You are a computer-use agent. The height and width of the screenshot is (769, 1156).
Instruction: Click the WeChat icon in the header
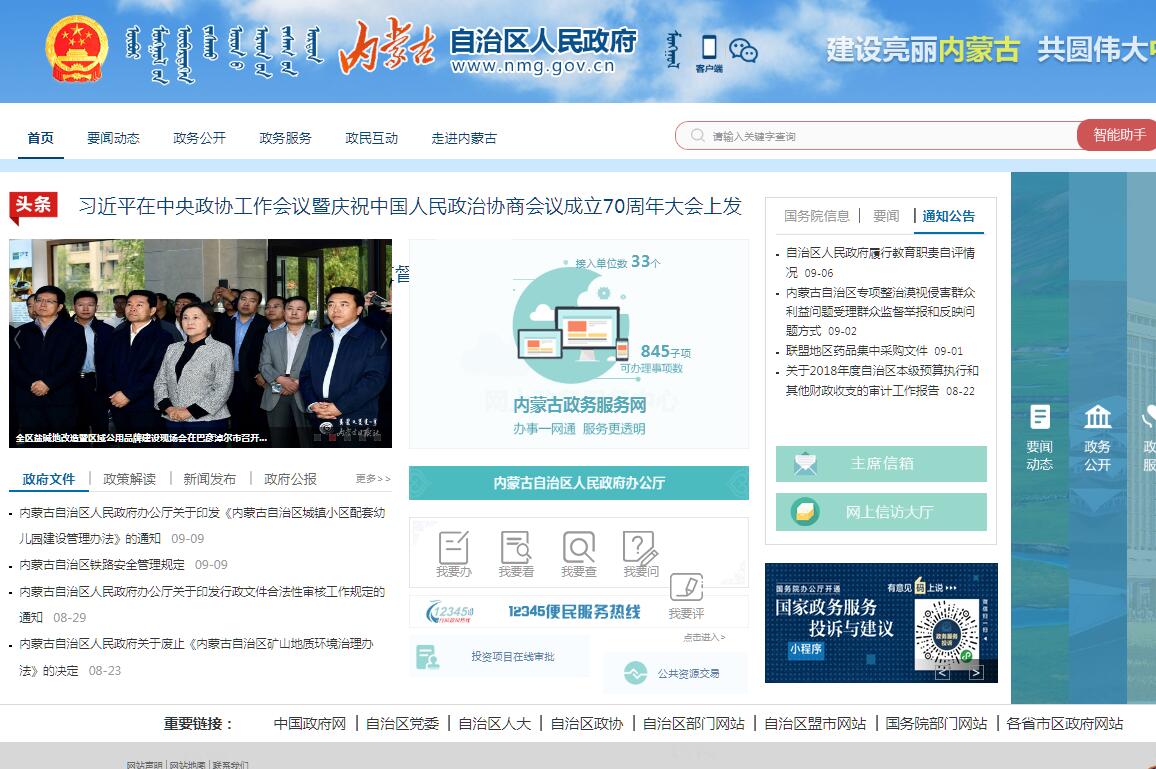[743, 50]
